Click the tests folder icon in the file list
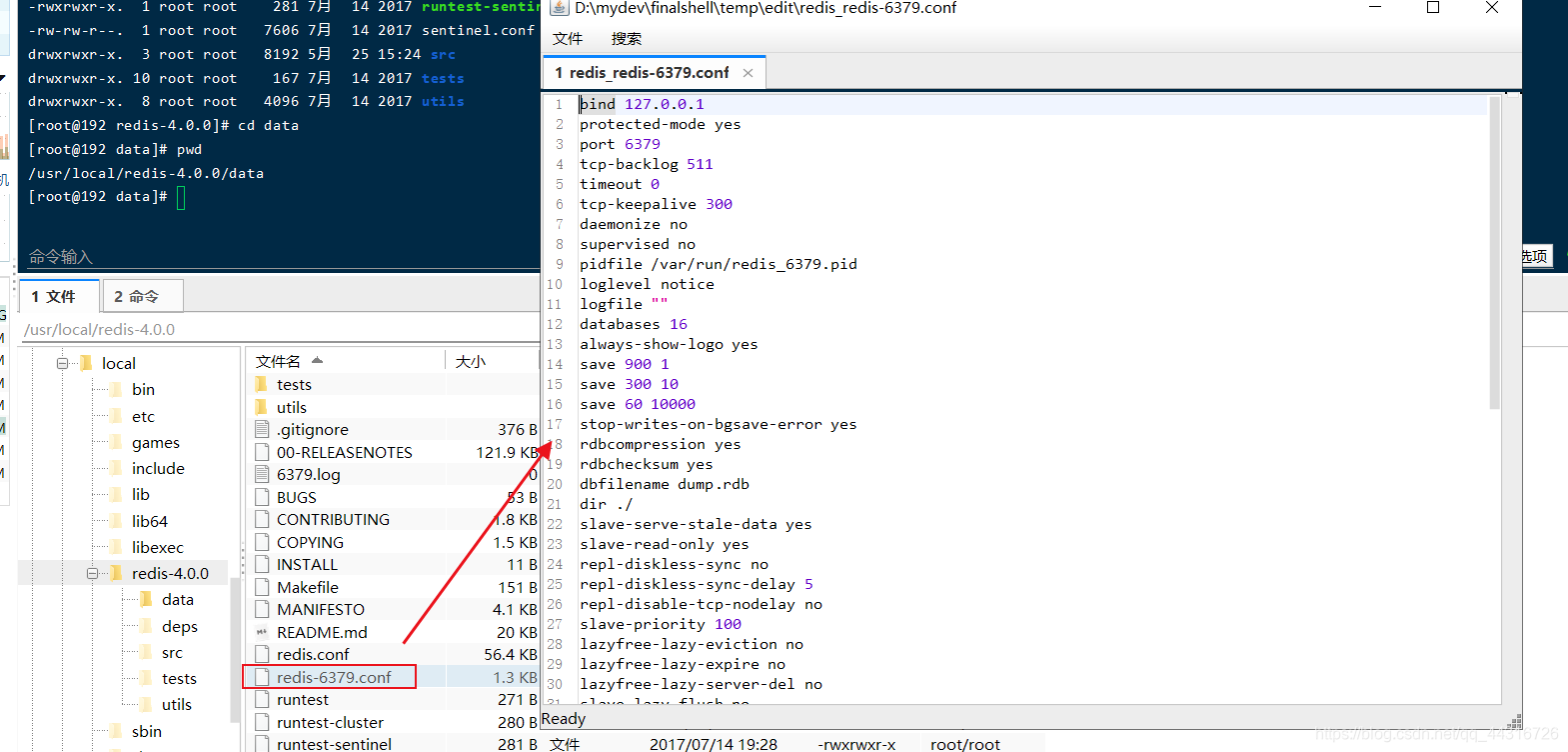 (262, 384)
